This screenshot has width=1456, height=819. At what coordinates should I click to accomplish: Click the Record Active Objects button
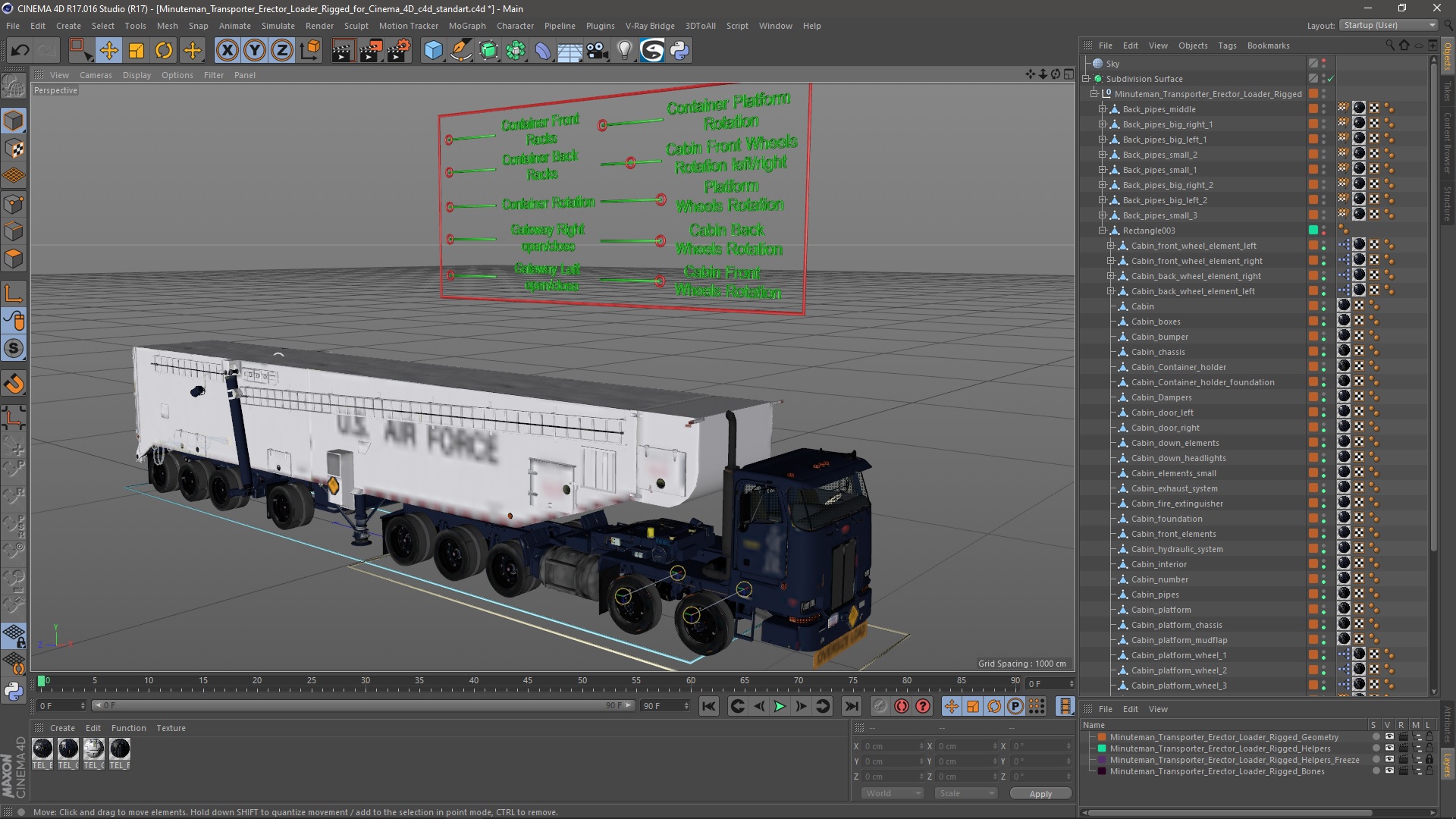click(880, 706)
